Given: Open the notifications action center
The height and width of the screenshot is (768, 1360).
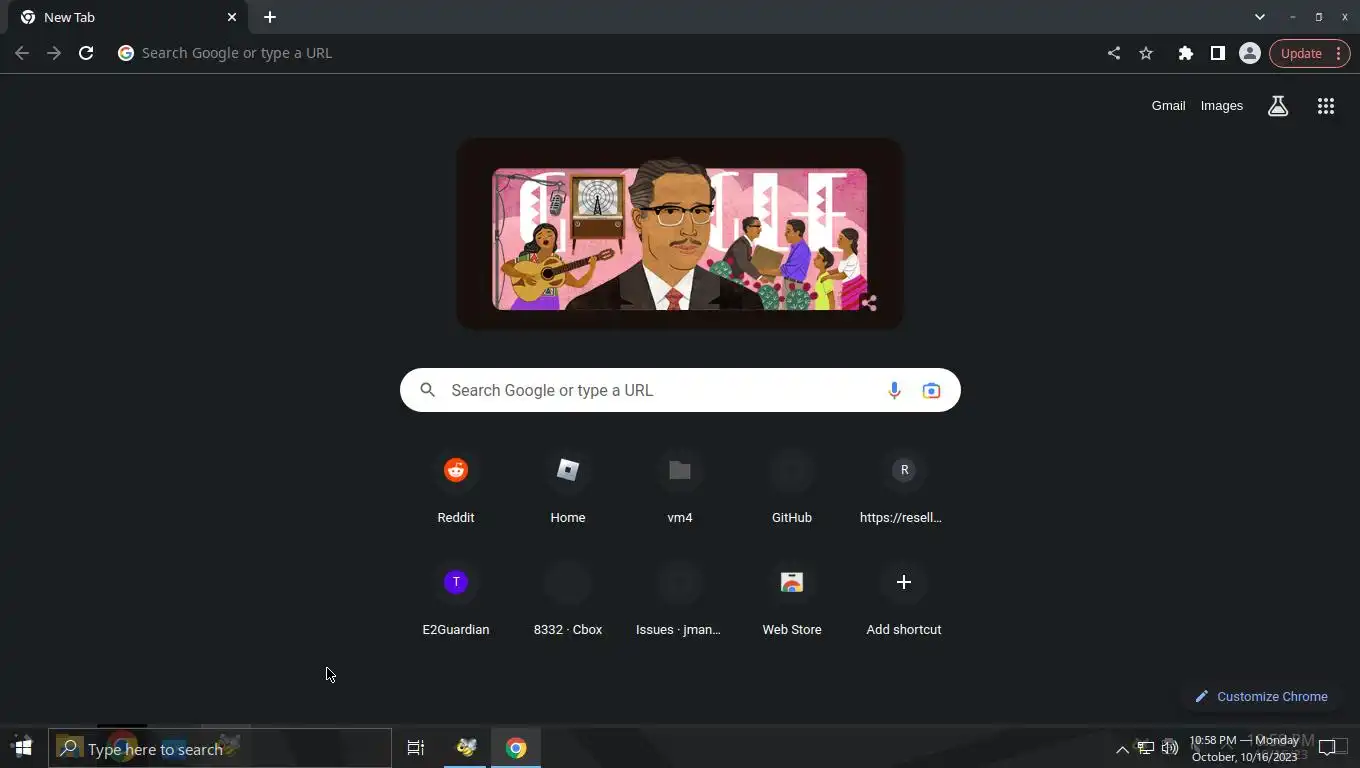Looking at the screenshot, I should pos(1327,748).
